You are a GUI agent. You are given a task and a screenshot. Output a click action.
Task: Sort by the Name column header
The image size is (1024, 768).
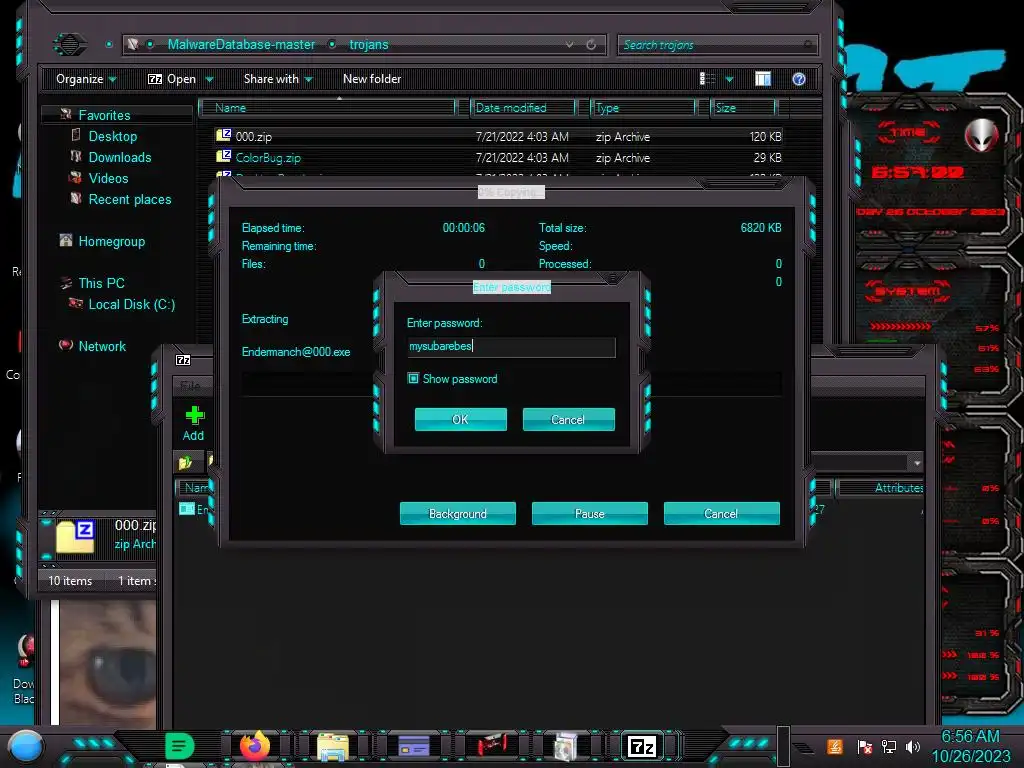[327, 108]
